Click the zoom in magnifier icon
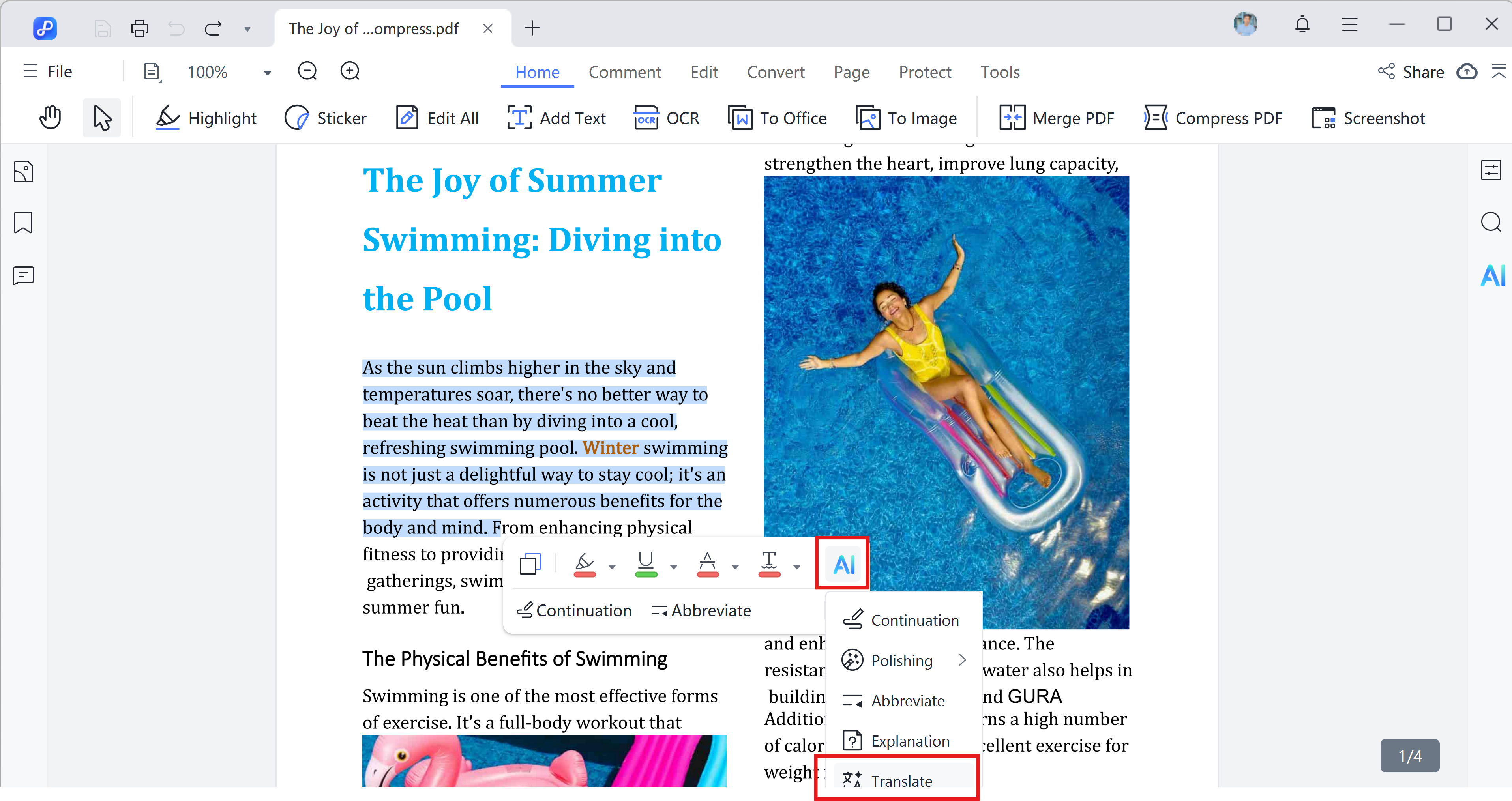The width and height of the screenshot is (1512, 801). point(350,71)
